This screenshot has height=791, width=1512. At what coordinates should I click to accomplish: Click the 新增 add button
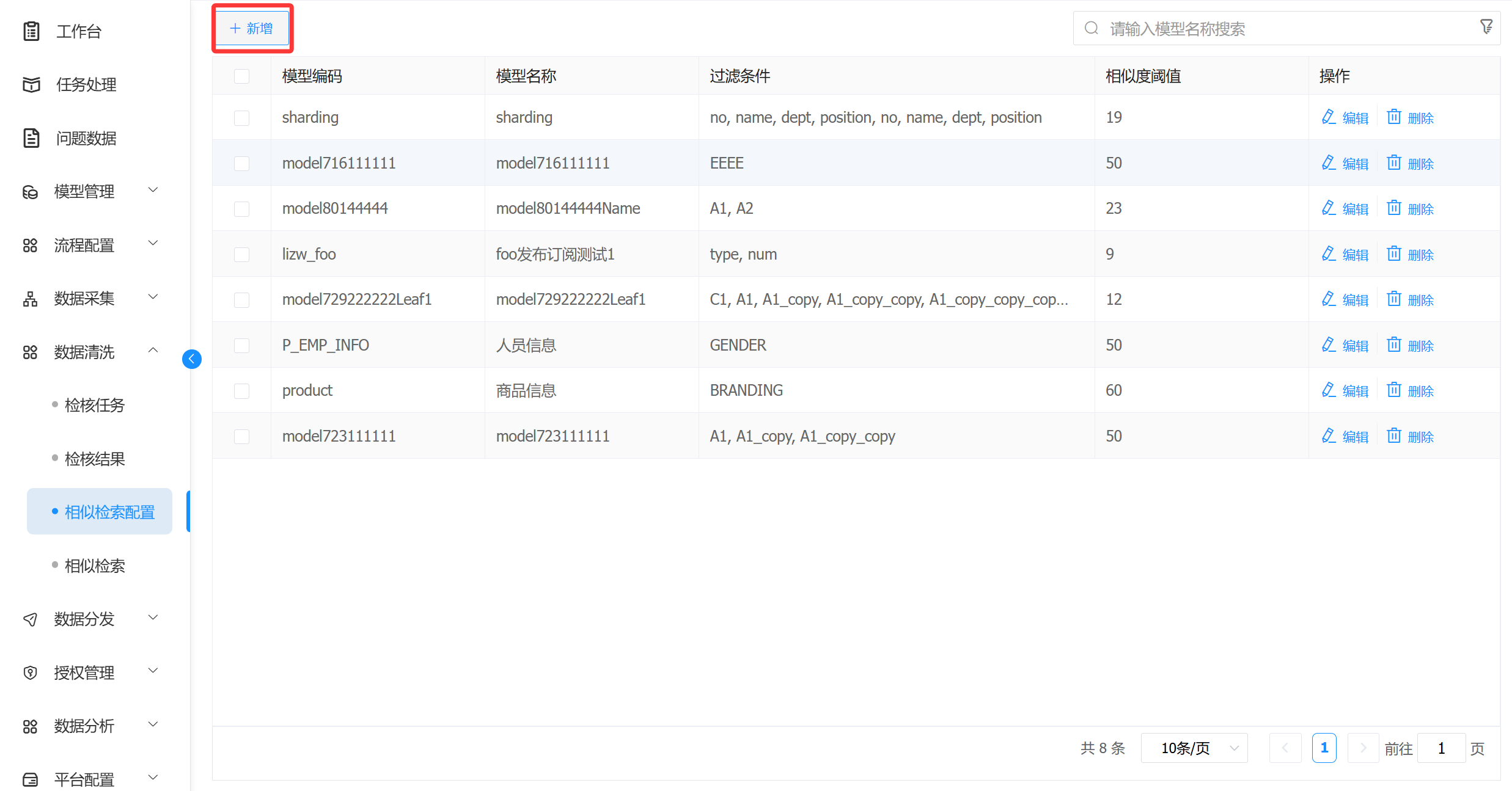click(252, 29)
